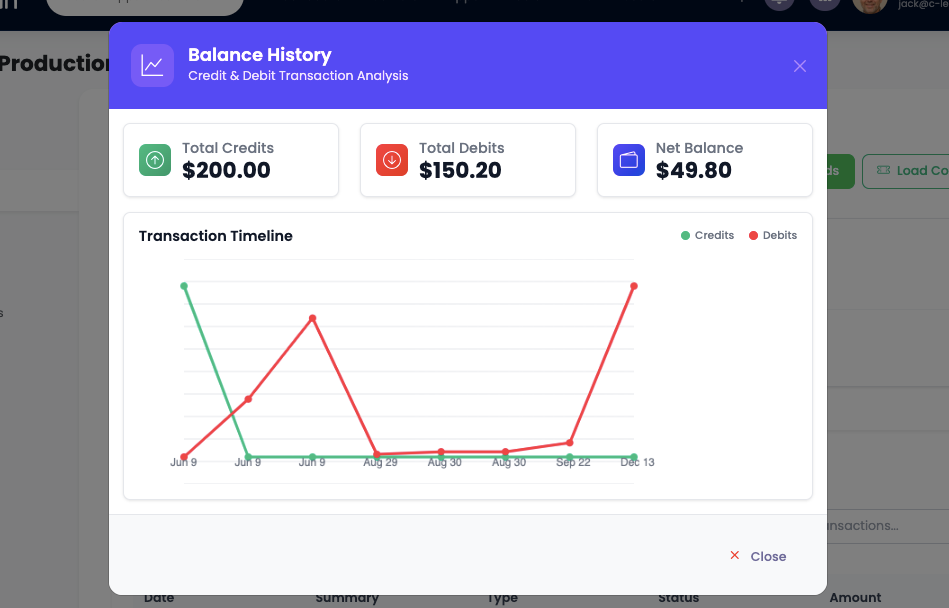Select the highest green credits data point

click(184, 286)
